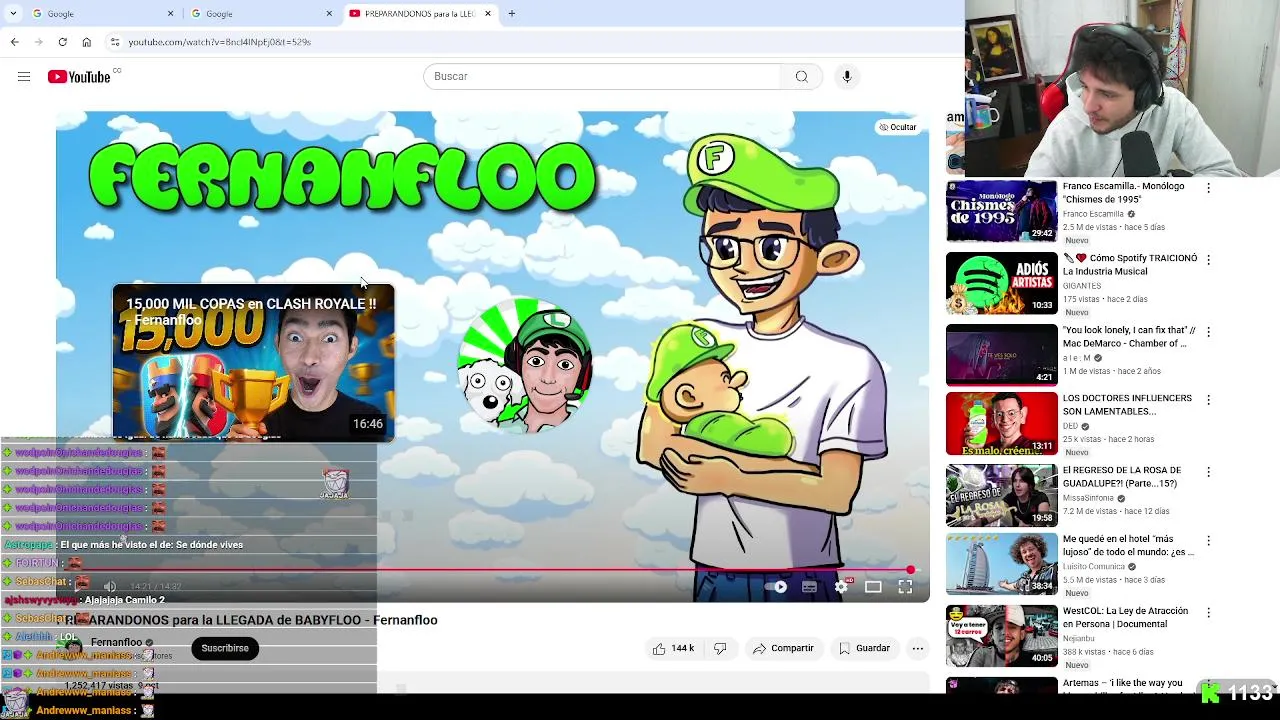Toggle autoplay switch in player
The image size is (1280, 720).
[778, 587]
